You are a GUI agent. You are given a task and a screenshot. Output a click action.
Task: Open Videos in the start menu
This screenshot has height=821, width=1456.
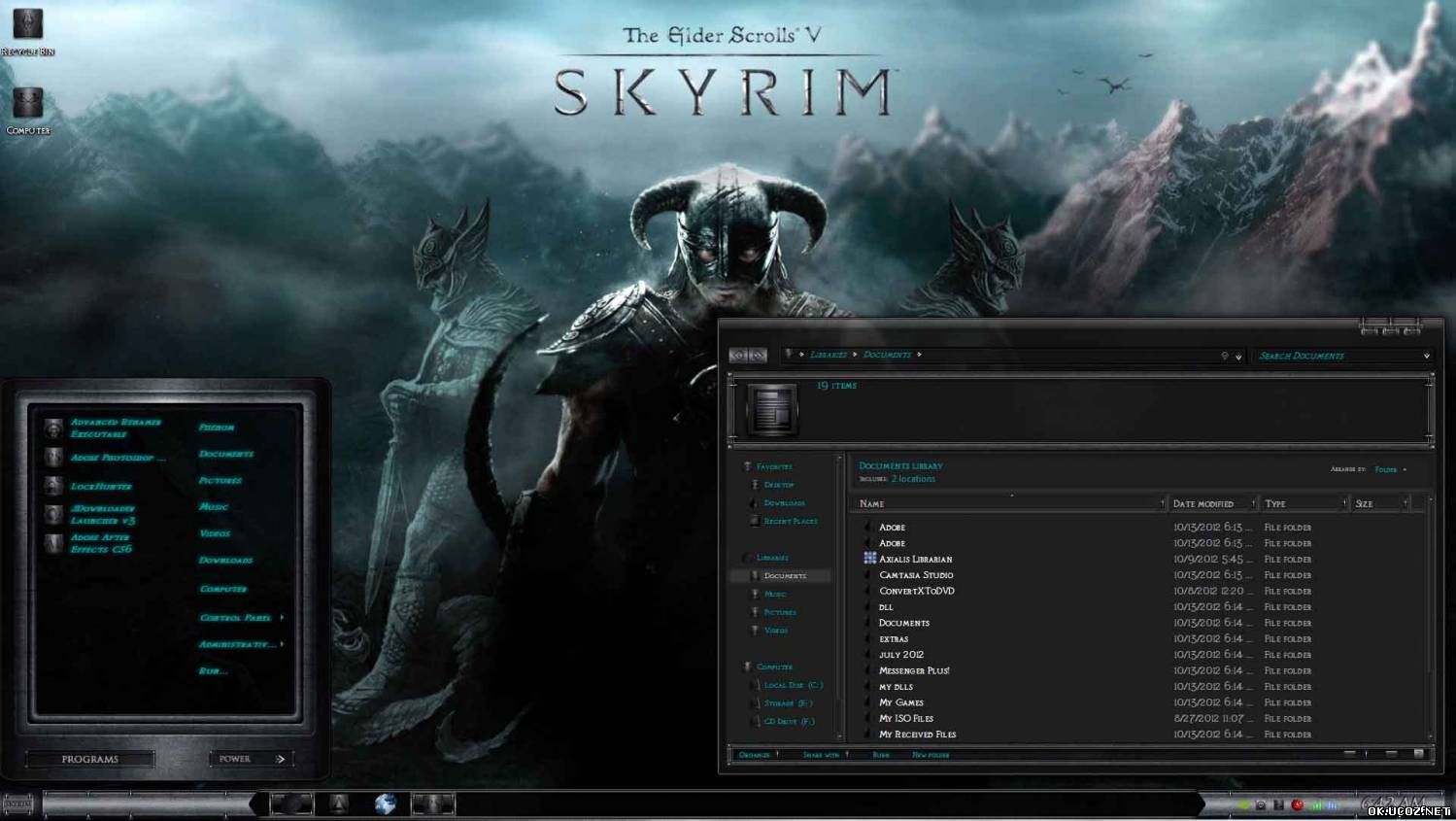pos(215,533)
